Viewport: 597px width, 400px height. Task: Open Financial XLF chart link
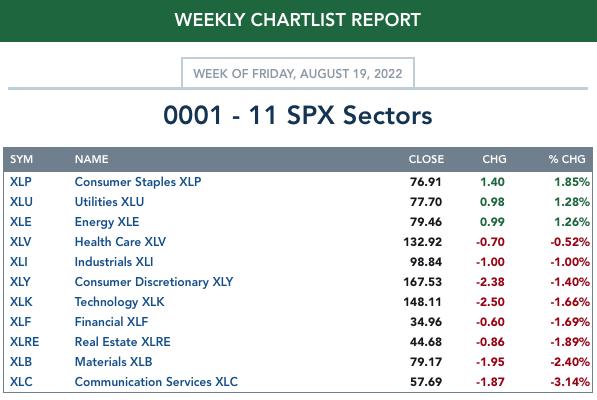[111, 322]
